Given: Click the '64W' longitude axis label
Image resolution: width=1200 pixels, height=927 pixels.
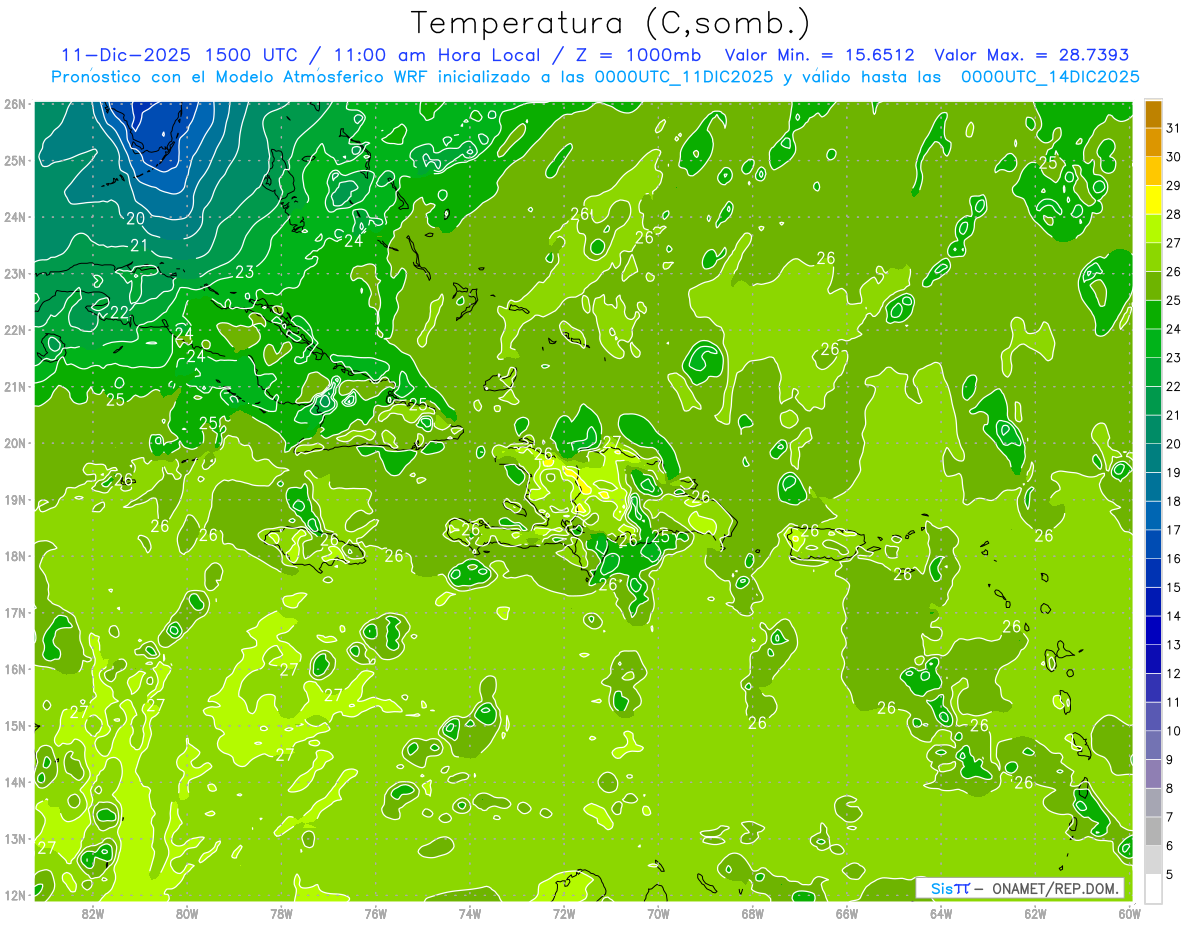Looking at the screenshot, I should tap(940, 913).
